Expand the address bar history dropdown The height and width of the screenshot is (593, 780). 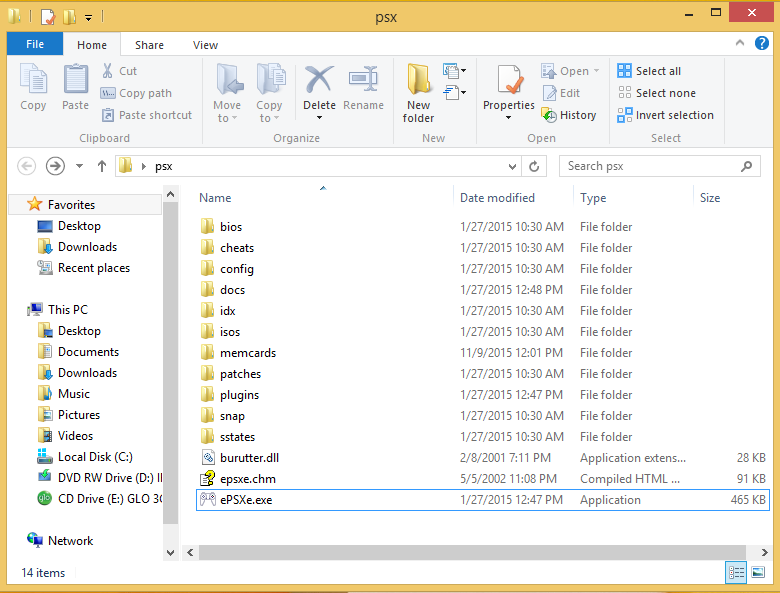coord(512,166)
